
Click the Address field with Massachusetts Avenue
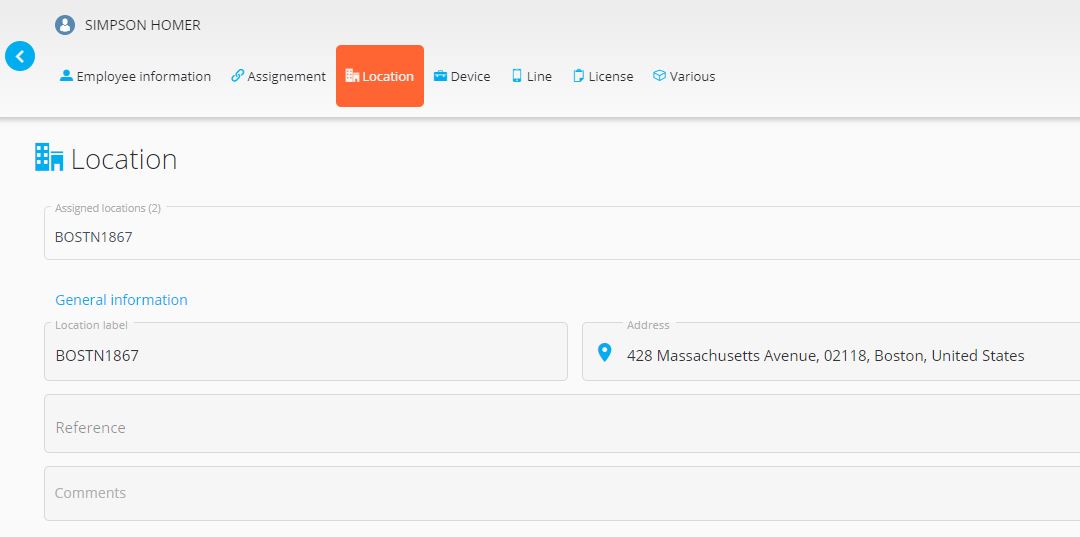(x=831, y=351)
